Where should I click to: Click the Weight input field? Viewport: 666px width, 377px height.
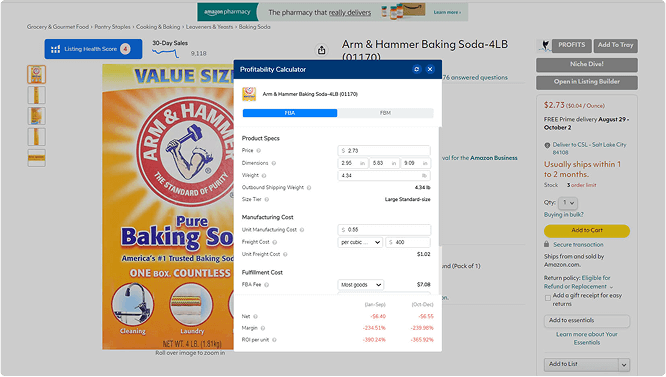(x=384, y=175)
